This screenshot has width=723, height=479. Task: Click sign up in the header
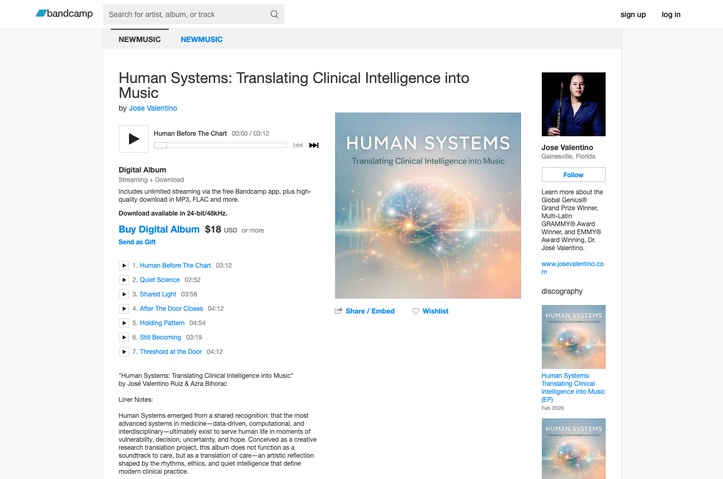633,14
